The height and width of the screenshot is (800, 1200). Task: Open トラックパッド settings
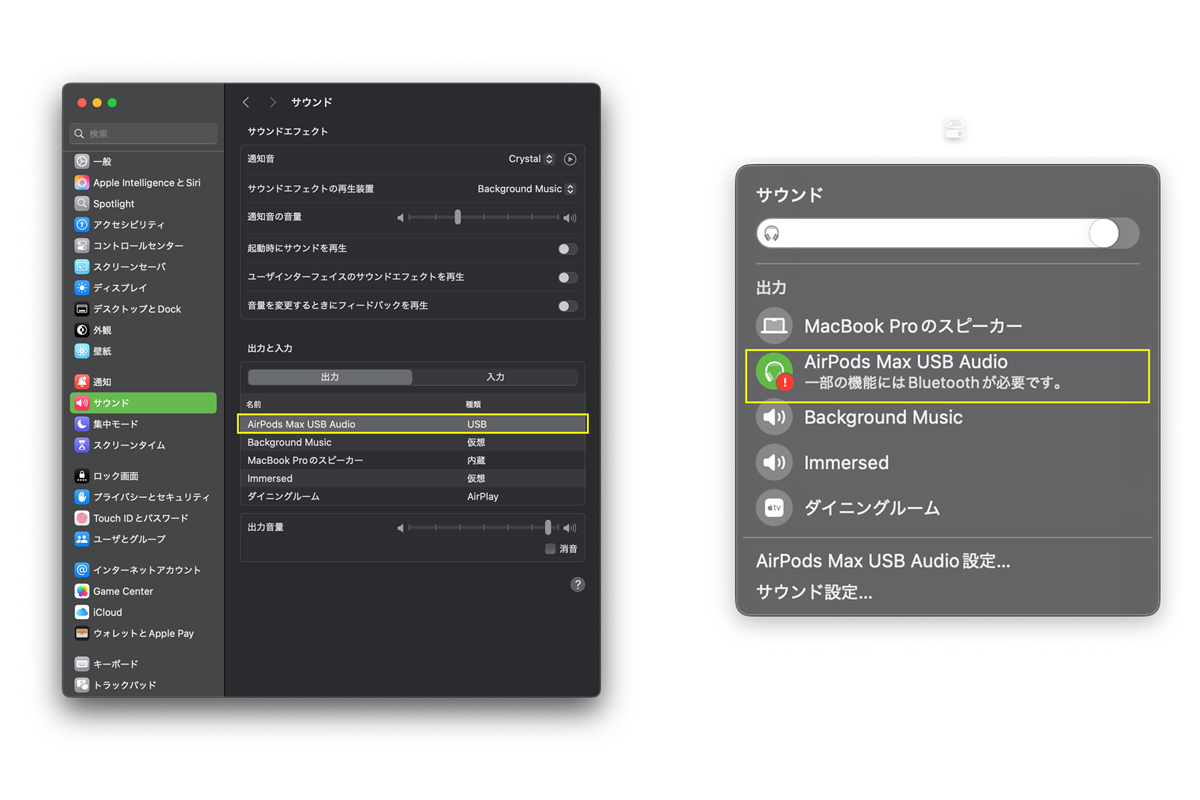143,685
